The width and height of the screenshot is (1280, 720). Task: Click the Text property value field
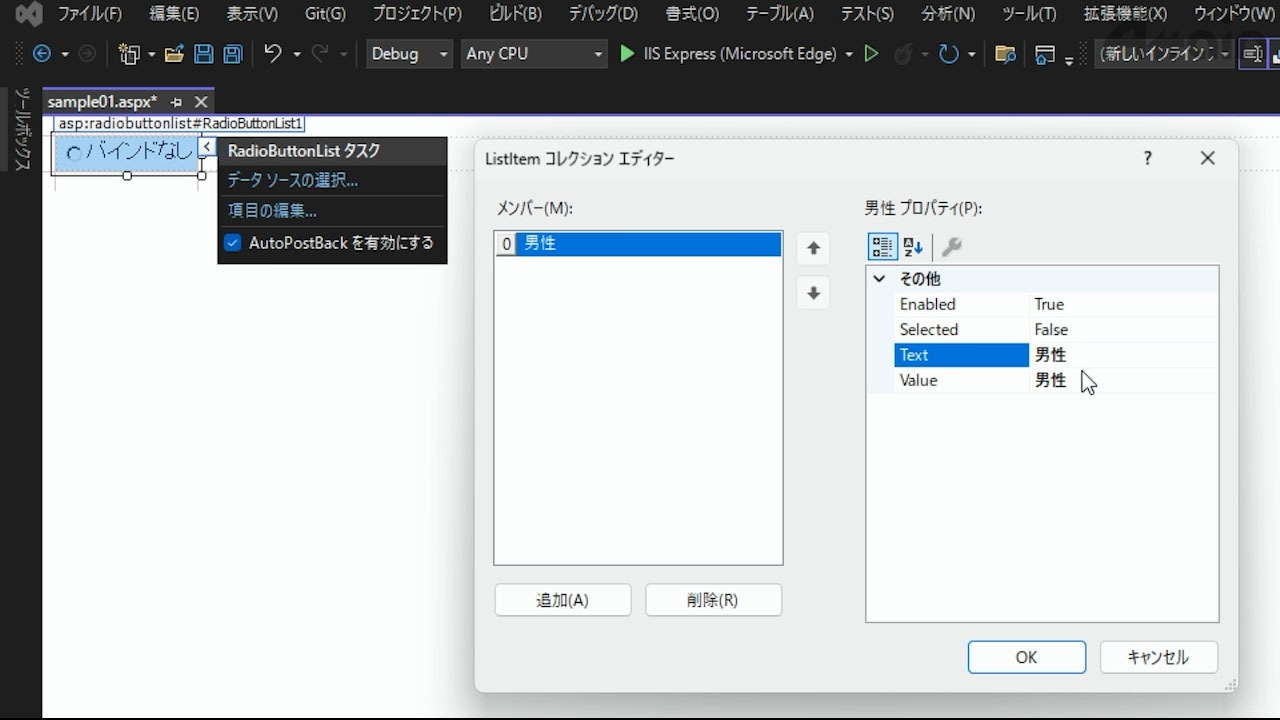tap(1123, 355)
